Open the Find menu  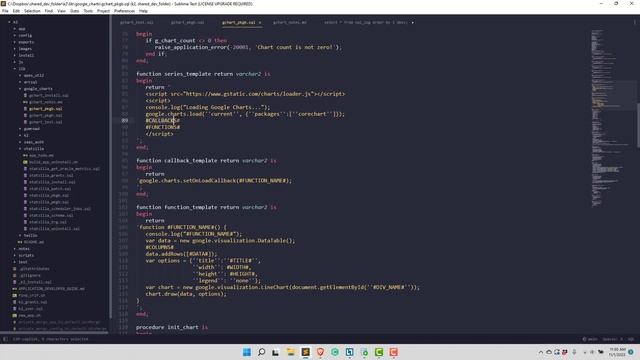coord(49,11)
